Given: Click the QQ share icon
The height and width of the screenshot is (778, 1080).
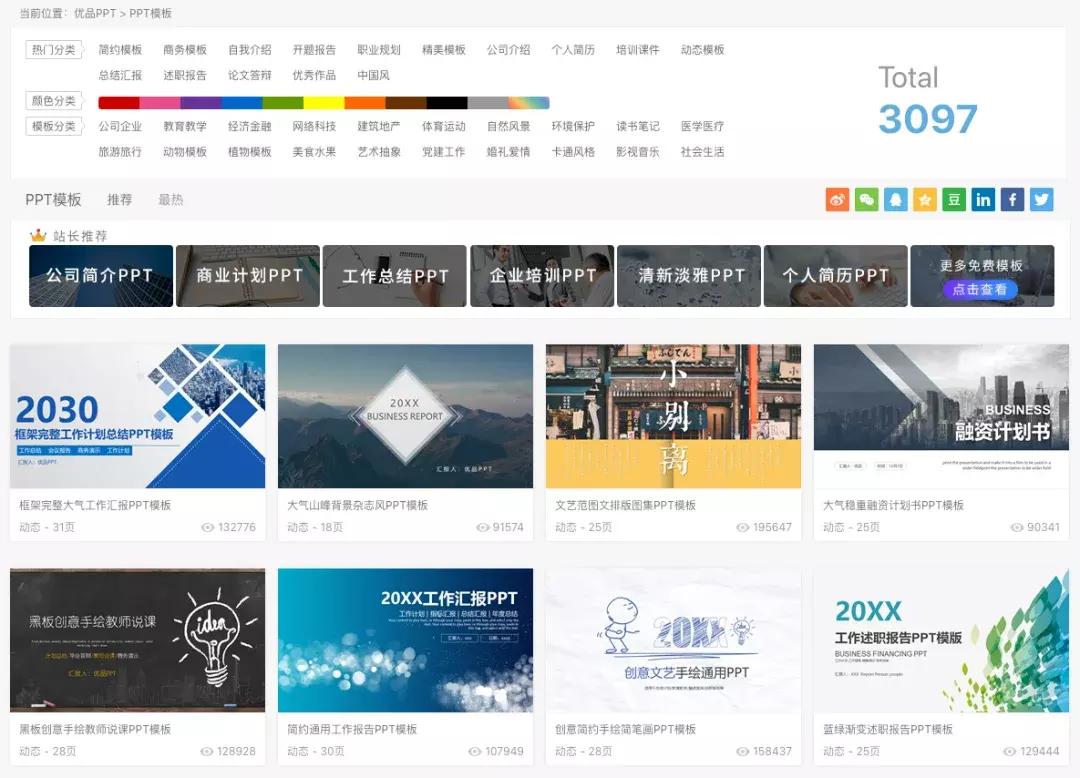Looking at the screenshot, I should click(896, 199).
